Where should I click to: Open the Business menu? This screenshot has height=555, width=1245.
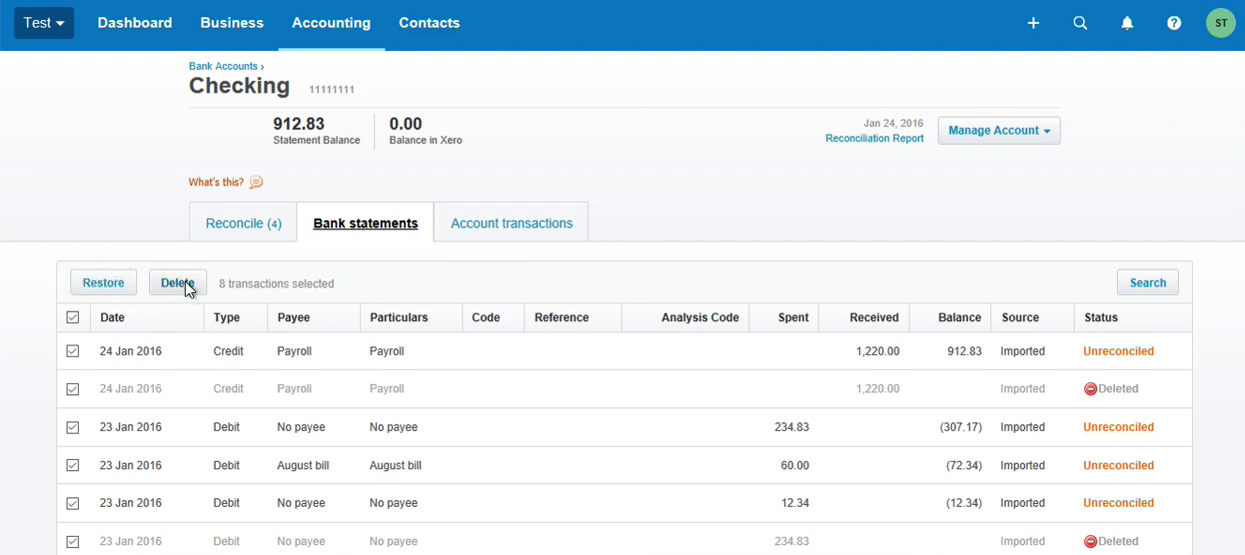tap(232, 23)
